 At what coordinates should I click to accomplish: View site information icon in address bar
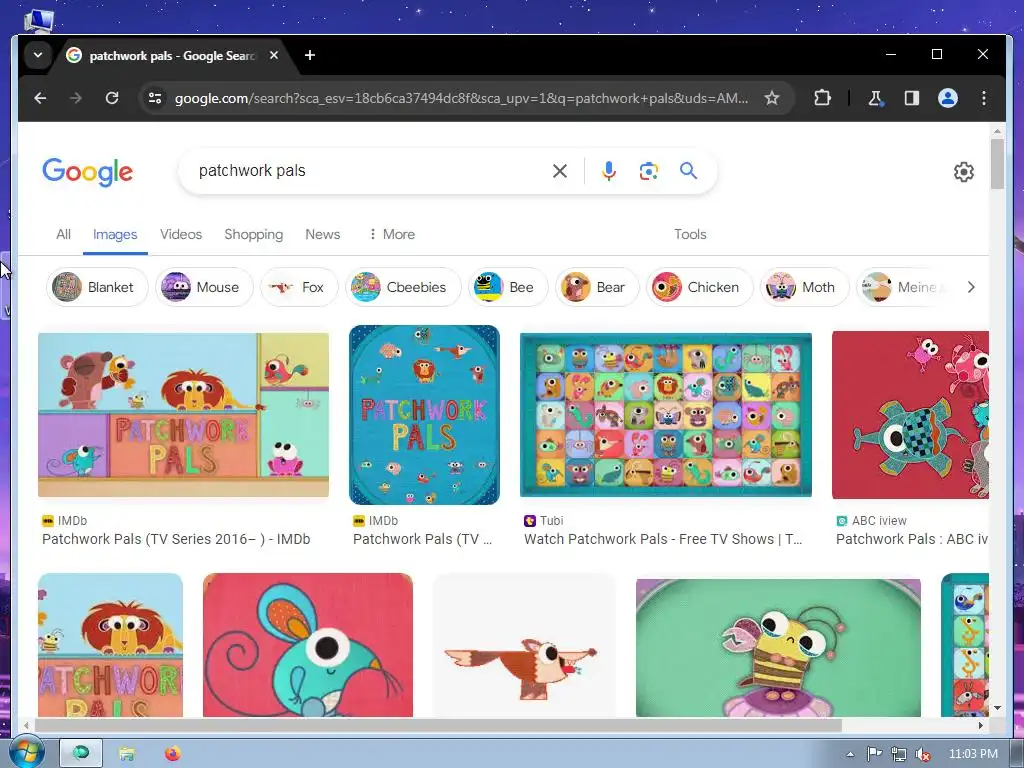pos(155,98)
